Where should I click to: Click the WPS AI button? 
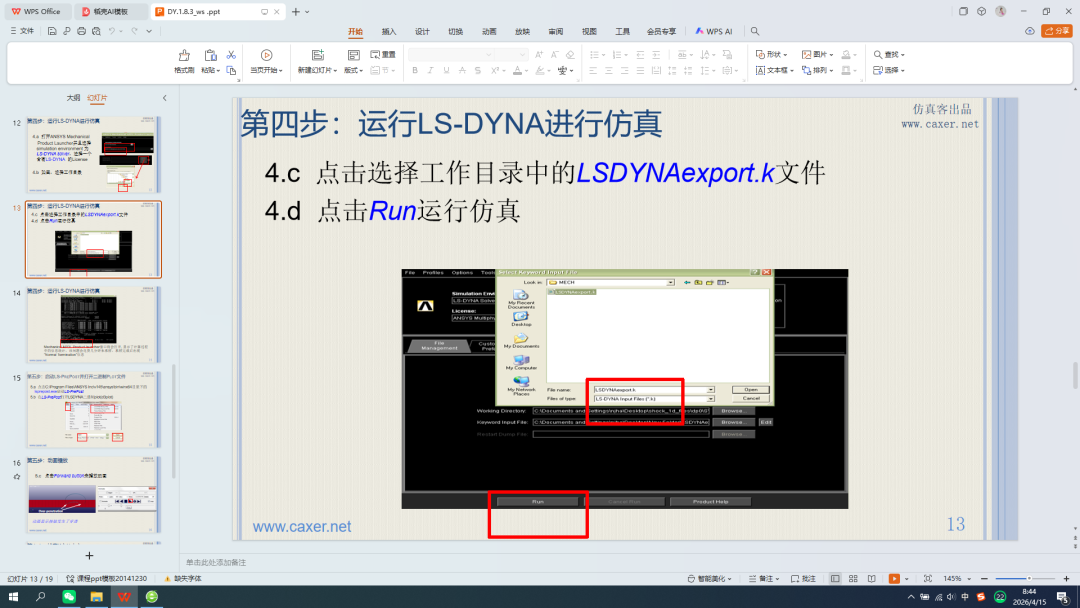pos(714,31)
